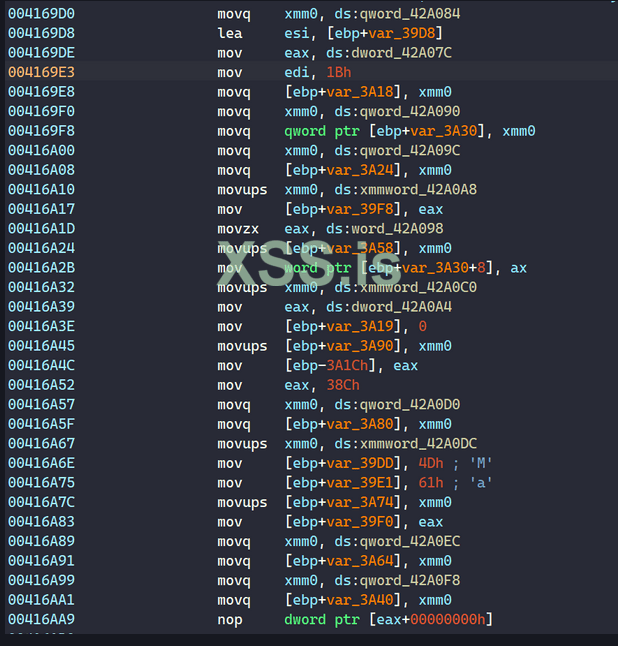Image resolution: width=618 pixels, height=646 pixels.
Task: Select variable var_3A24
Action: [x=360, y=170]
